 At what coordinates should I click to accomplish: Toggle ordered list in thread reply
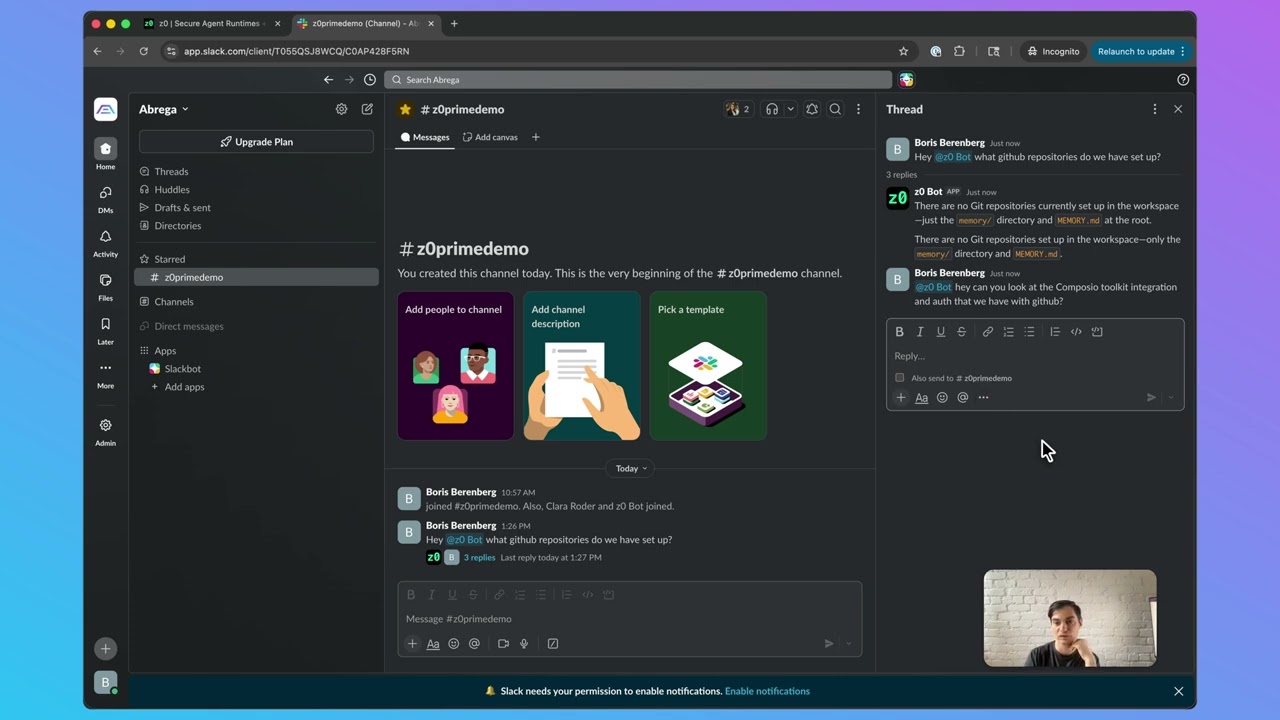point(1008,332)
